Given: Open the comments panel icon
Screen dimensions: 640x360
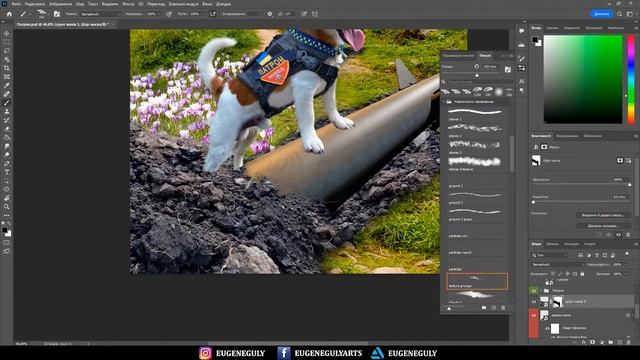Looking at the screenshot, I should (522, 31).
